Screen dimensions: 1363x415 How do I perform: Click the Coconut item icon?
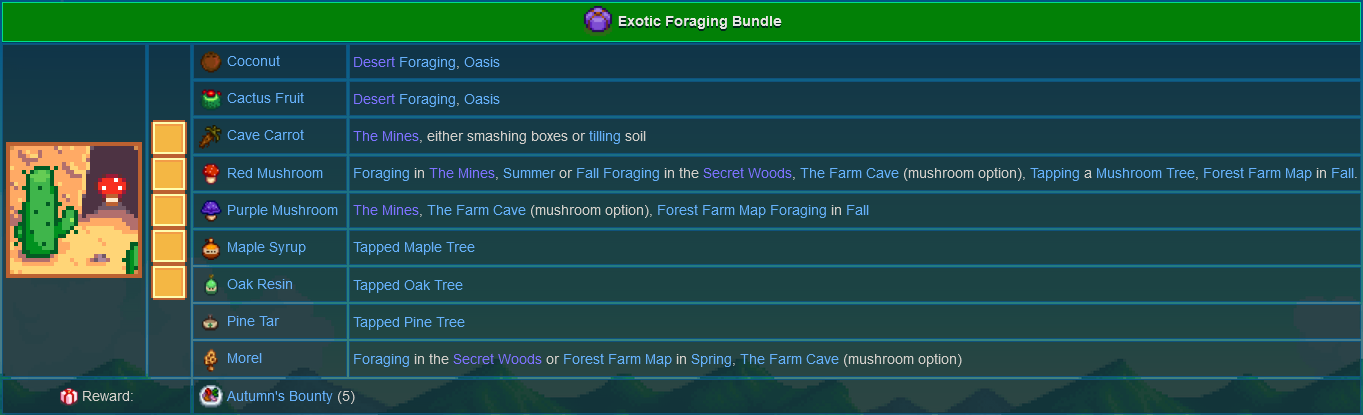tap(211, 62)
